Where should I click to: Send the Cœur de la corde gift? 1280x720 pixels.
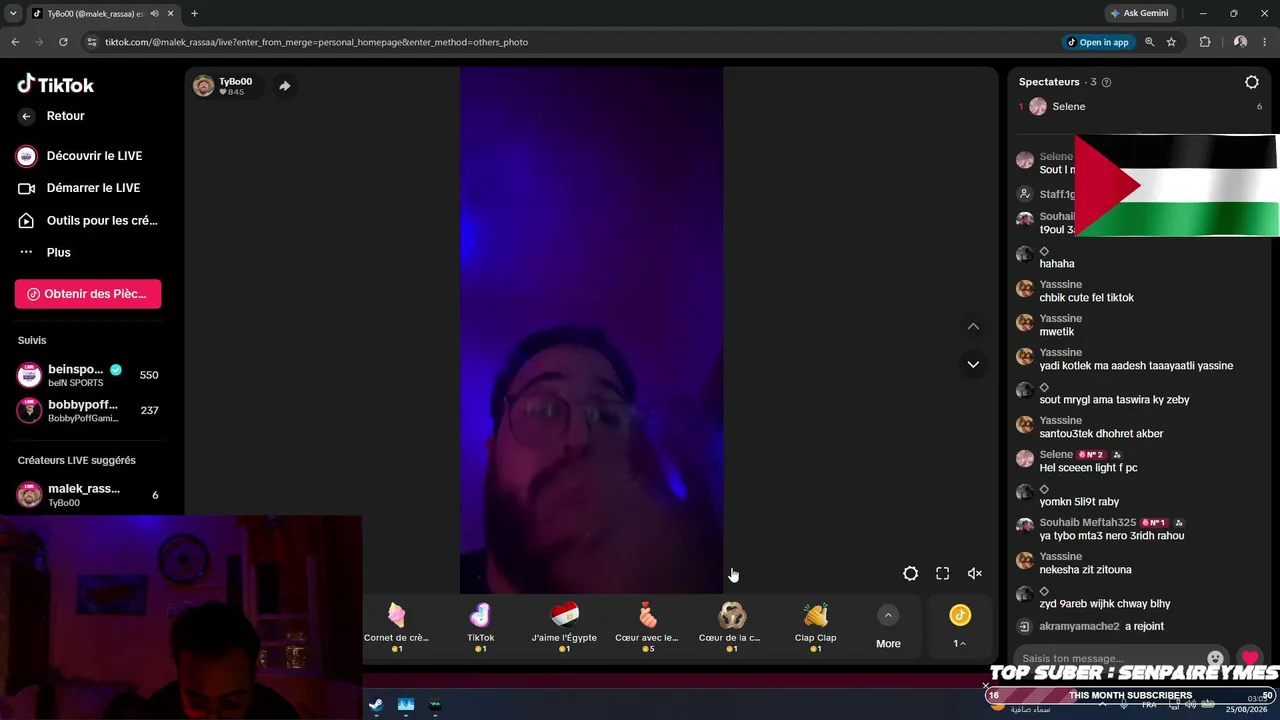731,627
